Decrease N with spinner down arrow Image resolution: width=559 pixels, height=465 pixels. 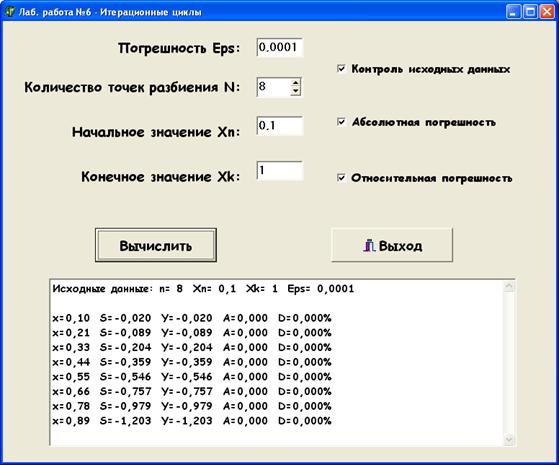(x=295, y=91)
